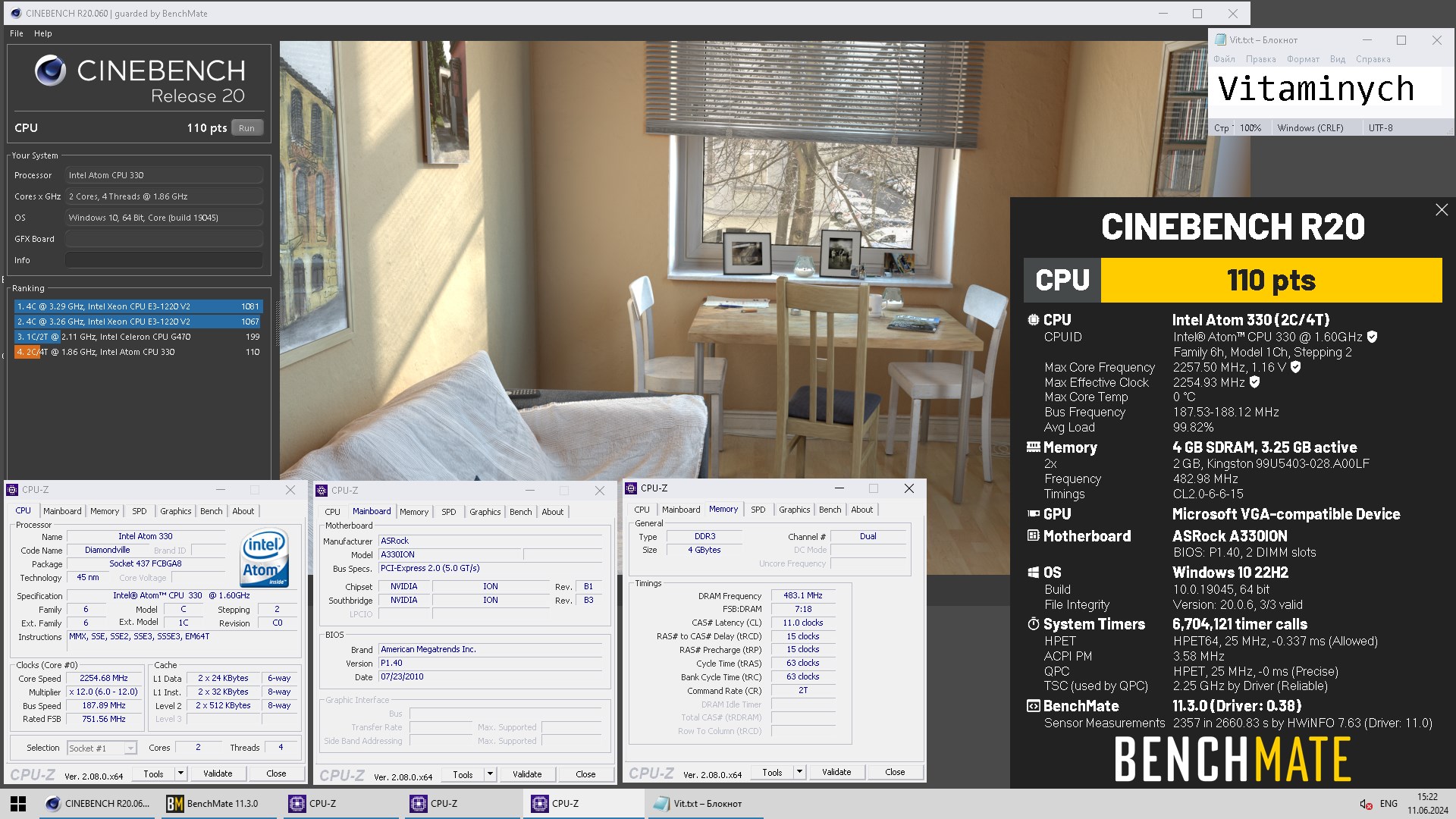Click Close button in left CPU-Z window
This screenshot has height=819, width=1456.
click(276, 773)
